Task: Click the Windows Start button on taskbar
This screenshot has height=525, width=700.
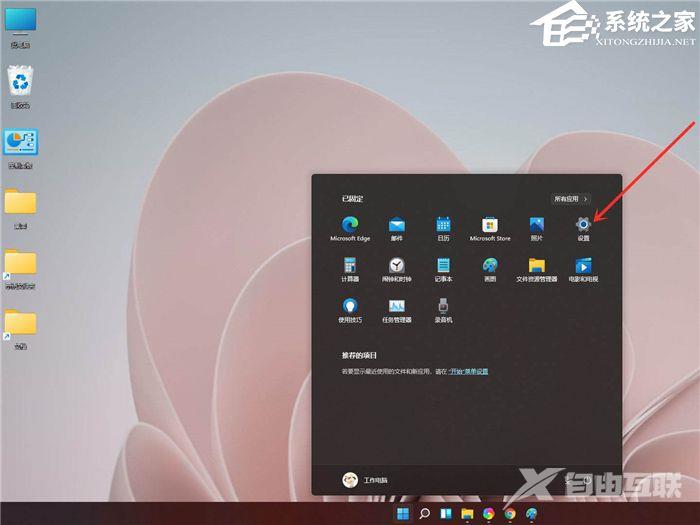Action: tap(403, 513)
